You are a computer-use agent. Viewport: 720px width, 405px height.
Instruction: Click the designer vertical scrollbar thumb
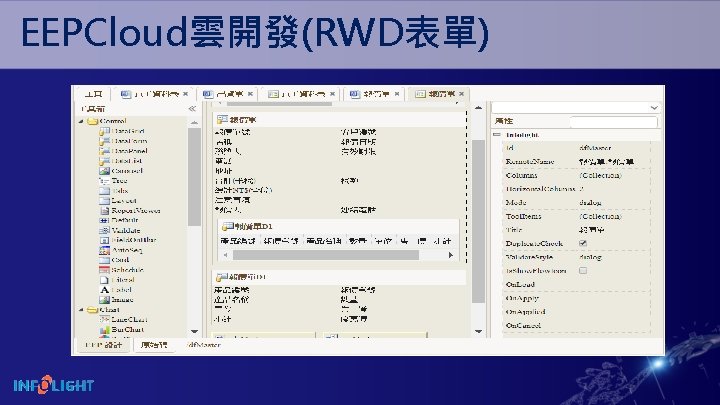tap(478, 221)
